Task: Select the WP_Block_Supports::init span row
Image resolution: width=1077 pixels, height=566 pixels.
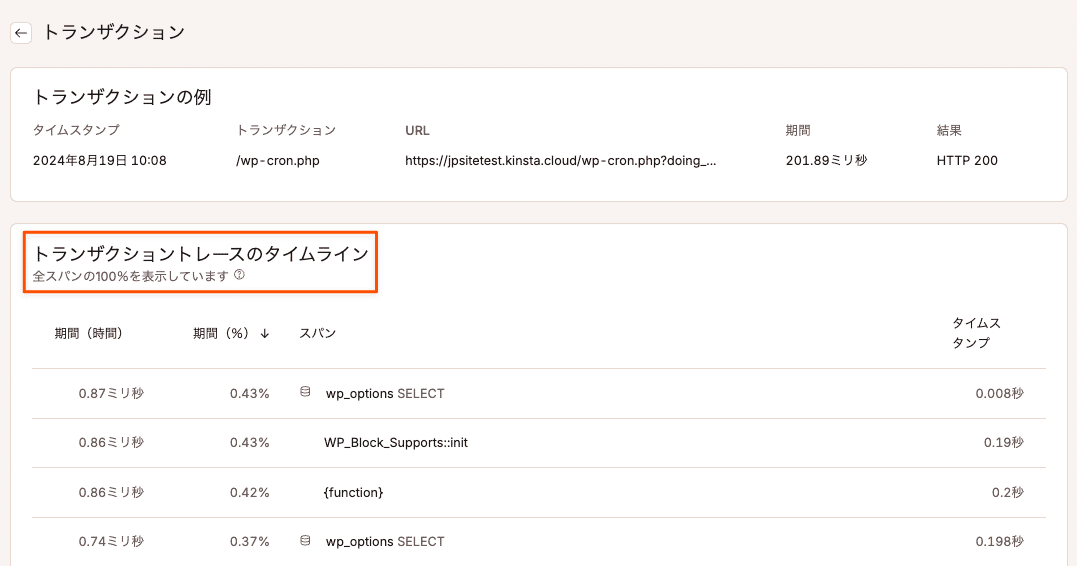Action: point(396,443)
